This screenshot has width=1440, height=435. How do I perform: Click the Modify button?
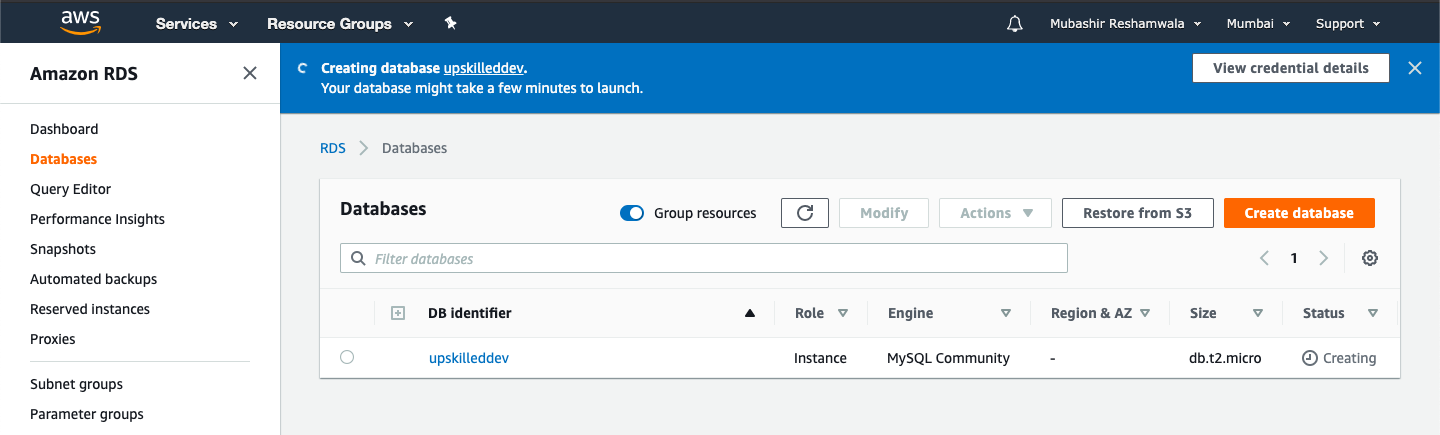pyautogui.click(x=884, y=213)
